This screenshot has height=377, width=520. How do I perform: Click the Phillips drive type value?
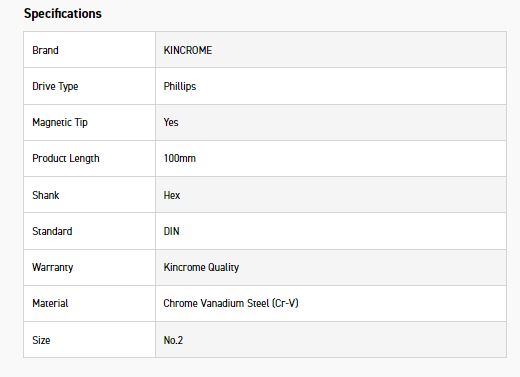click(x=180, y=86)
